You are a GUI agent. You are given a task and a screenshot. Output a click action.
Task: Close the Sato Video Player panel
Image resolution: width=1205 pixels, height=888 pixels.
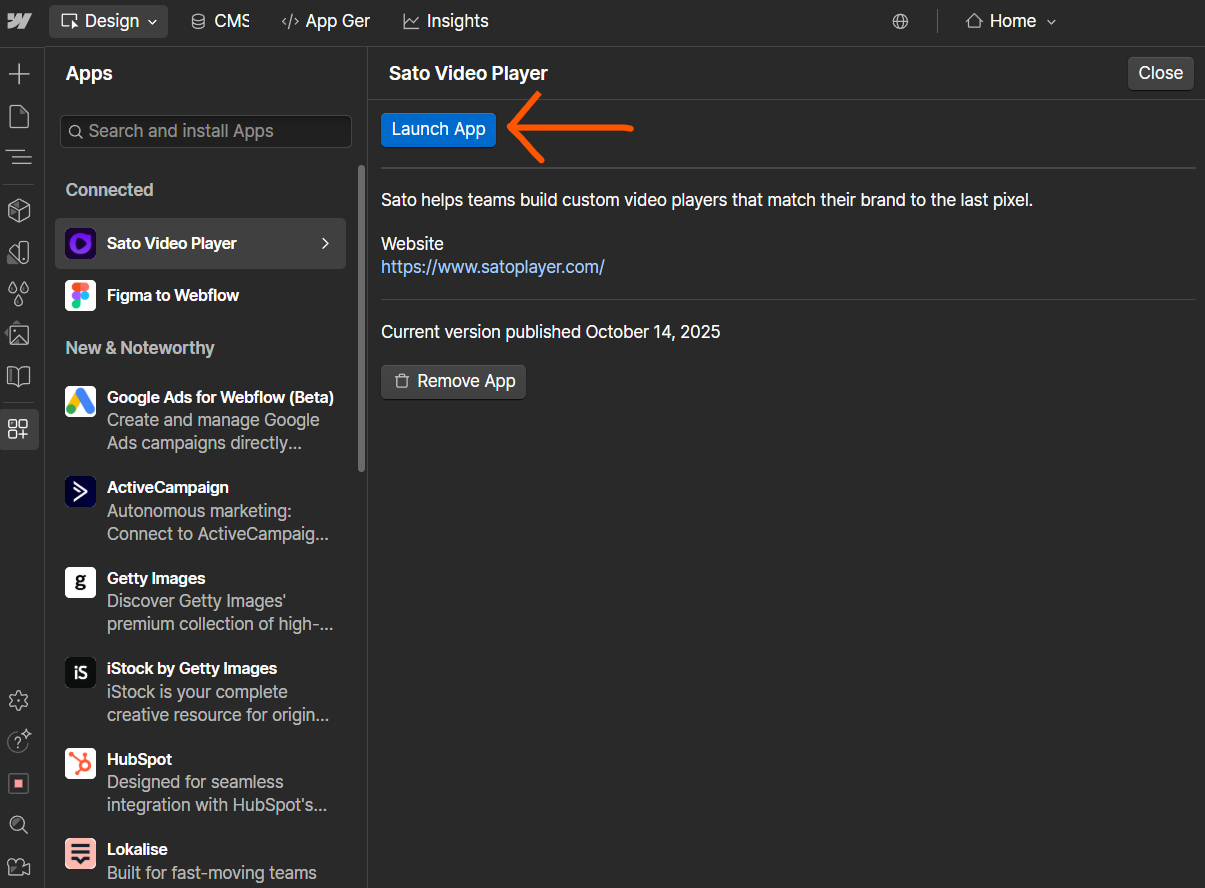tap(1160, 73)
